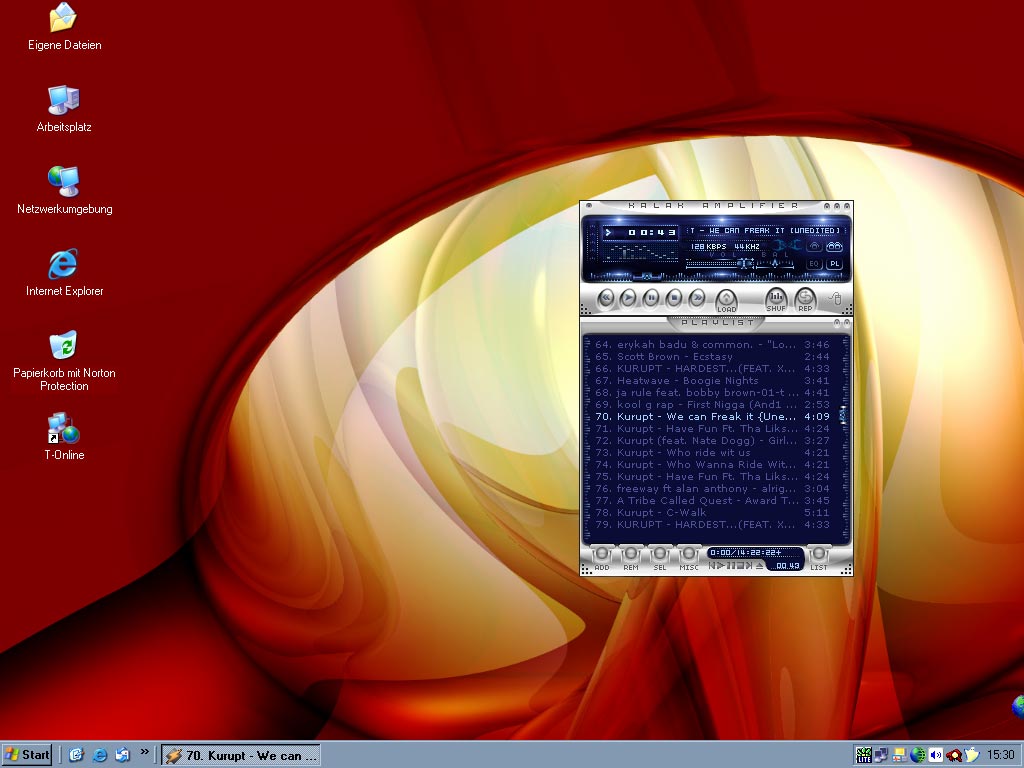The image size is (1024, 768).
Task: Expand the quick launch chevron
Action: coord(144,752)
